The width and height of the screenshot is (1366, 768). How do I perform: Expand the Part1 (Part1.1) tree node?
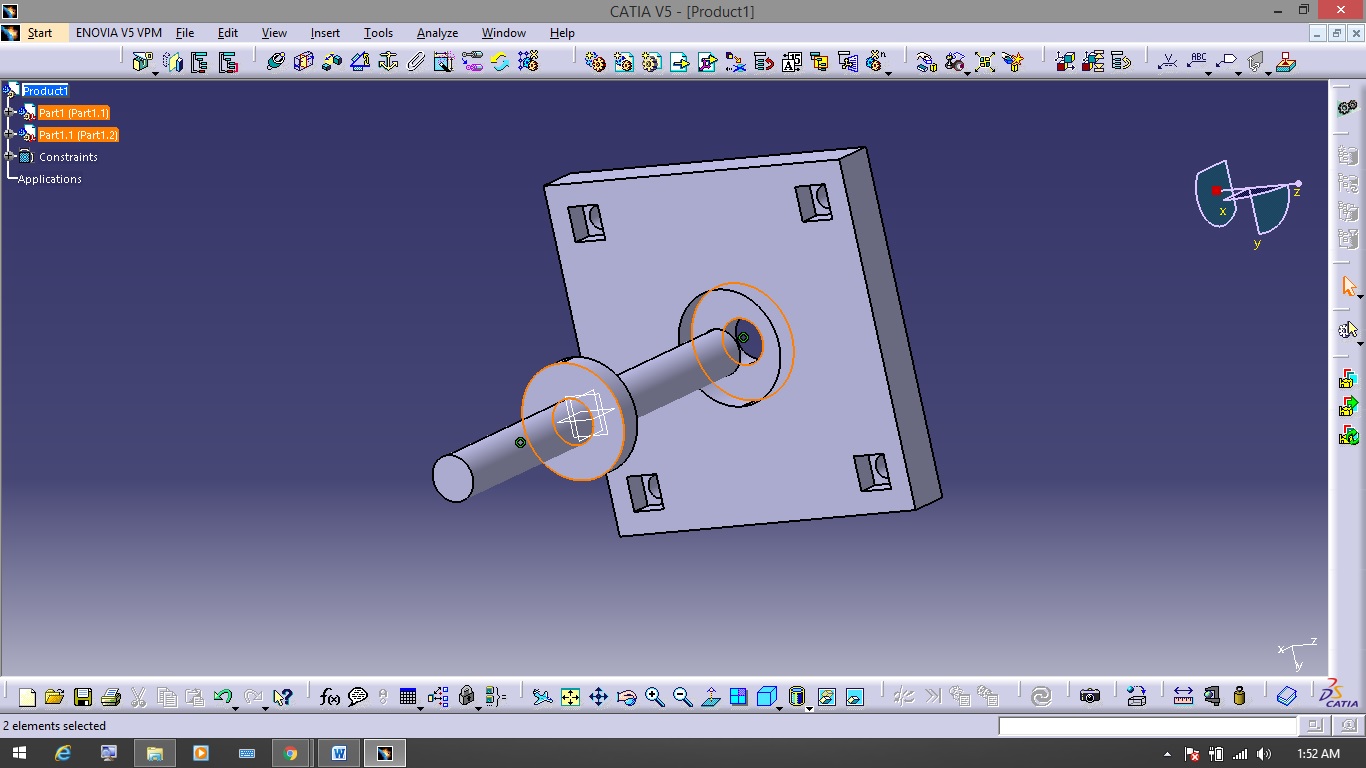pos(7,112)
